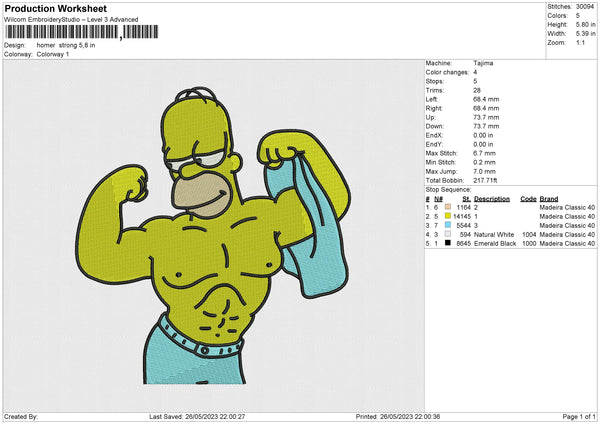
Task: Select stitch count 594 in stop 4
Action: (465, 235)
